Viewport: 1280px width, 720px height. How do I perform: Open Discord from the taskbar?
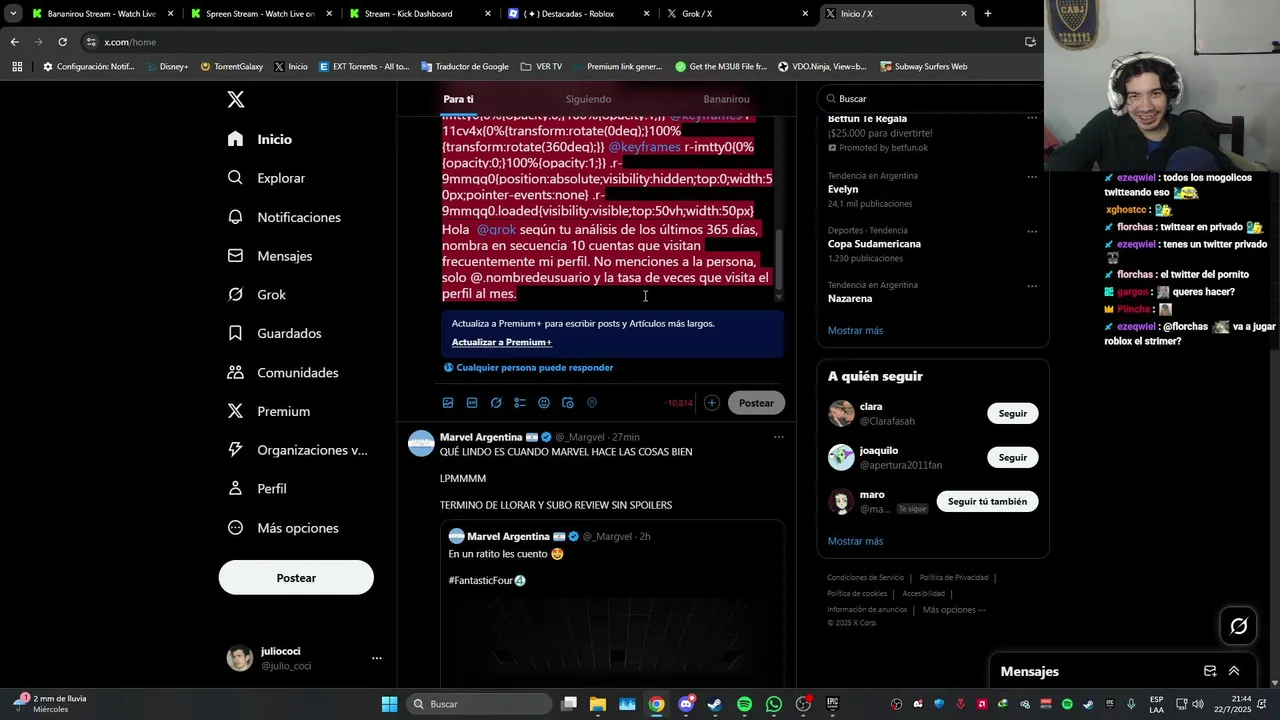pos(686,704)
